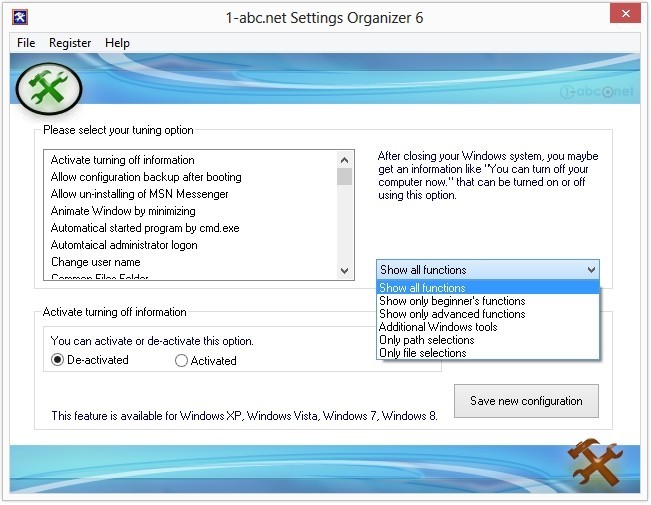The width and height of the screenshot is (651, 505).
Task: Choose Show only advanced functions option
Action: (x=452, y=314)
